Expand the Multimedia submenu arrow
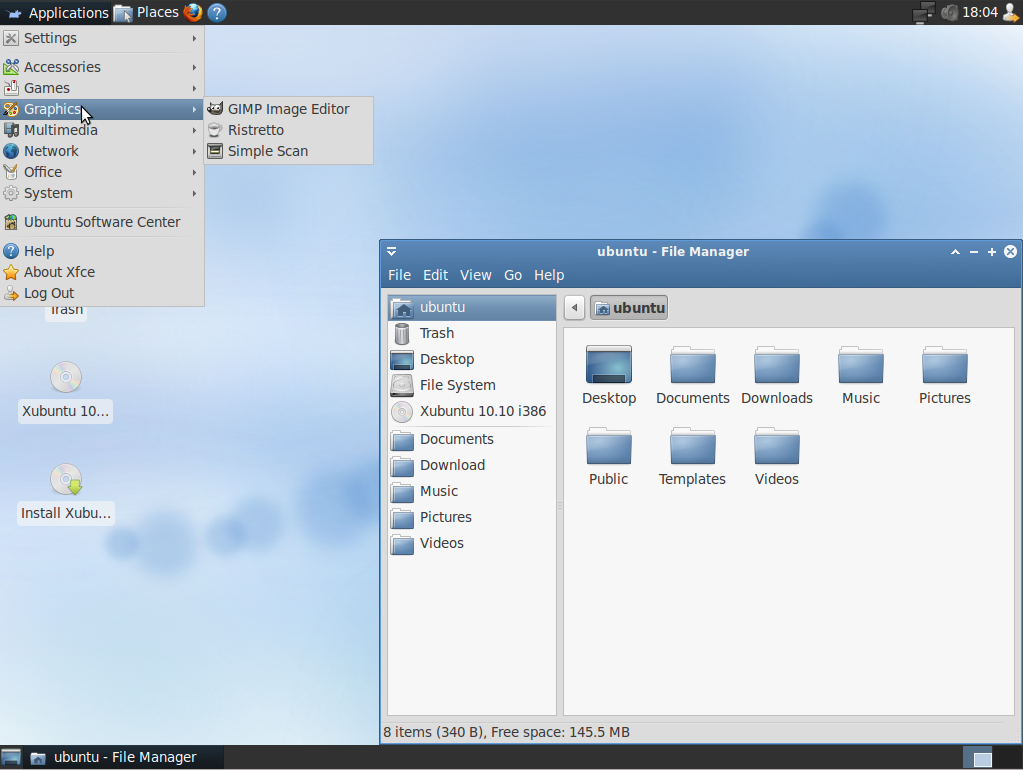Screen dimensions: 1023x770 point(194,131)
